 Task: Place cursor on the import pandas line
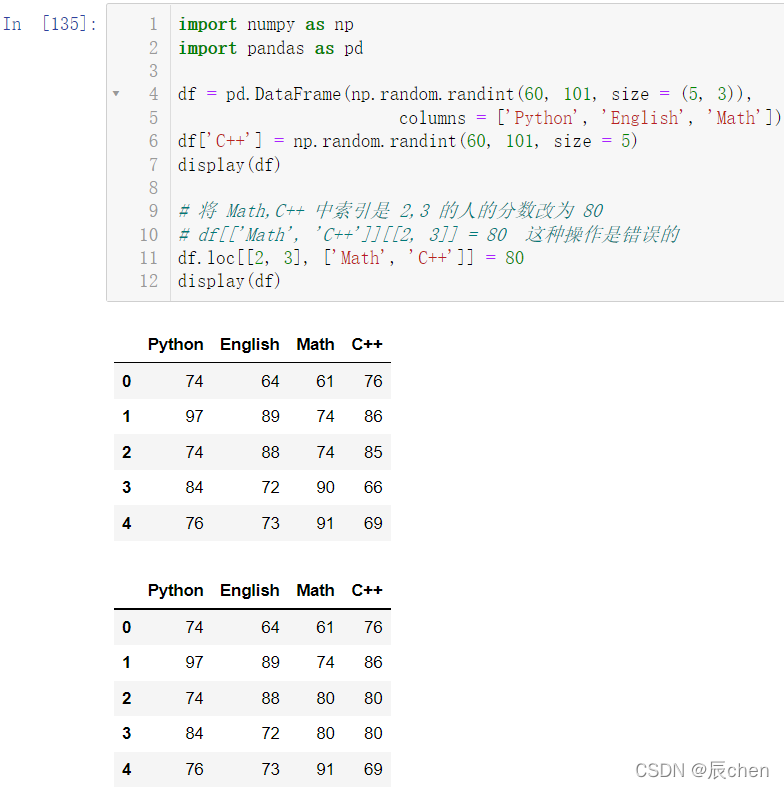coord(270,48)
